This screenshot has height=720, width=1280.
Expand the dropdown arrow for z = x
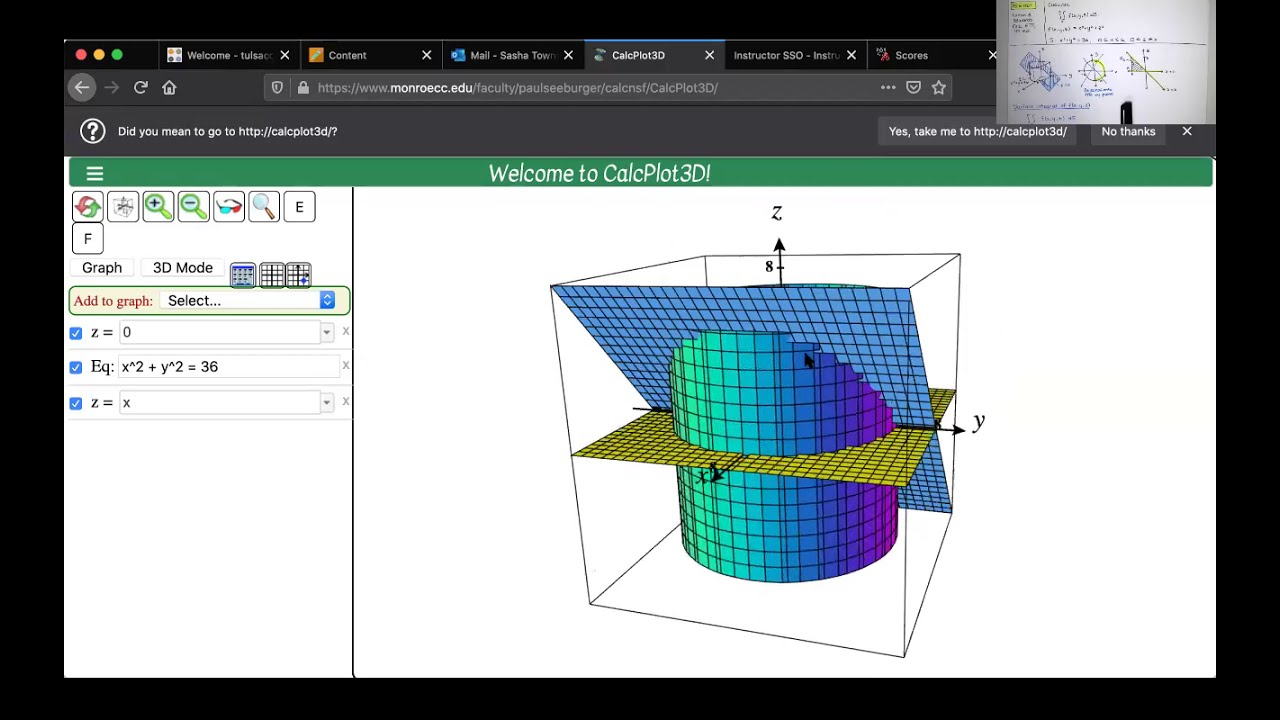pos(326,402)
